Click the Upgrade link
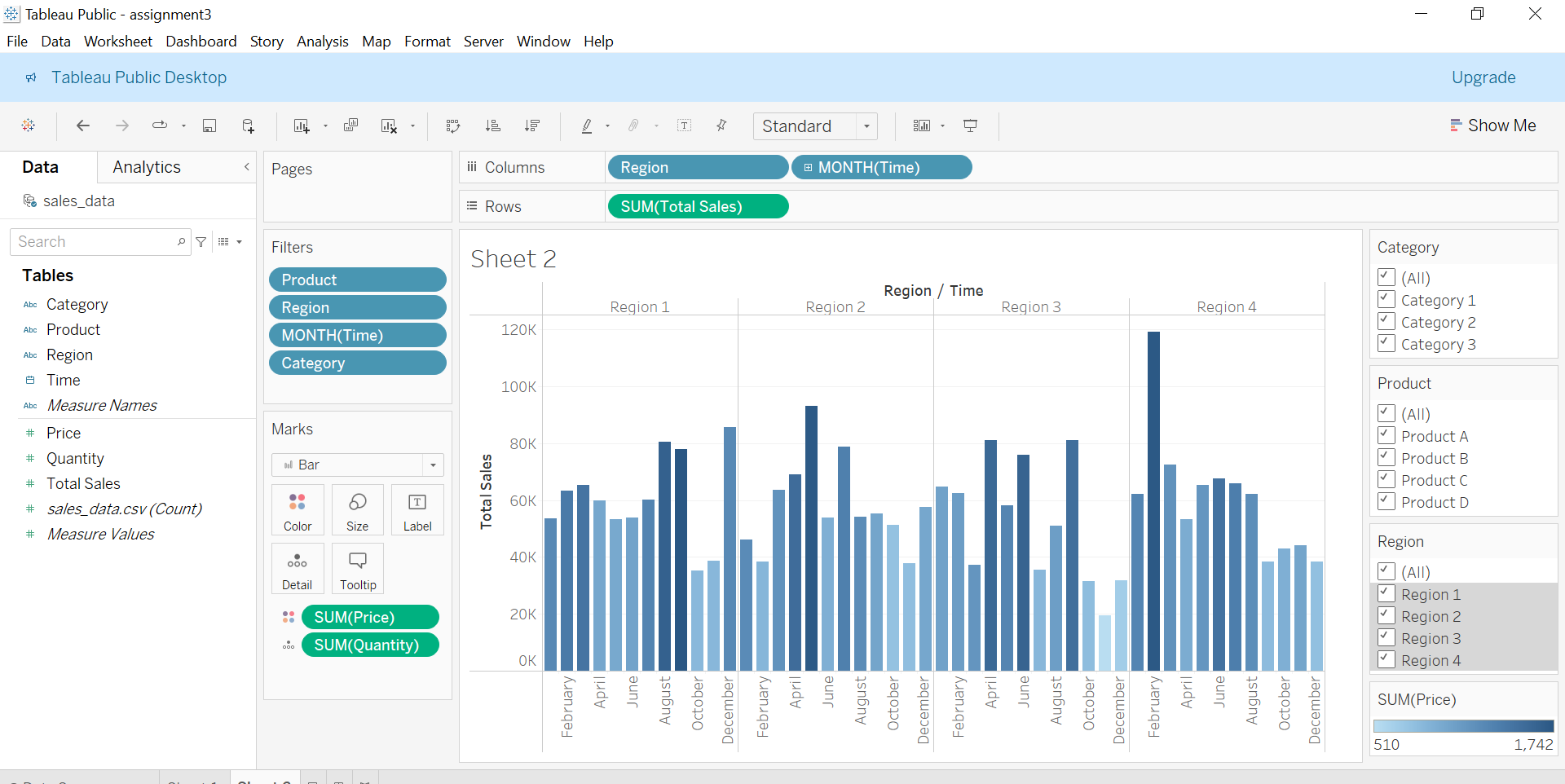 coord(1483,77)
